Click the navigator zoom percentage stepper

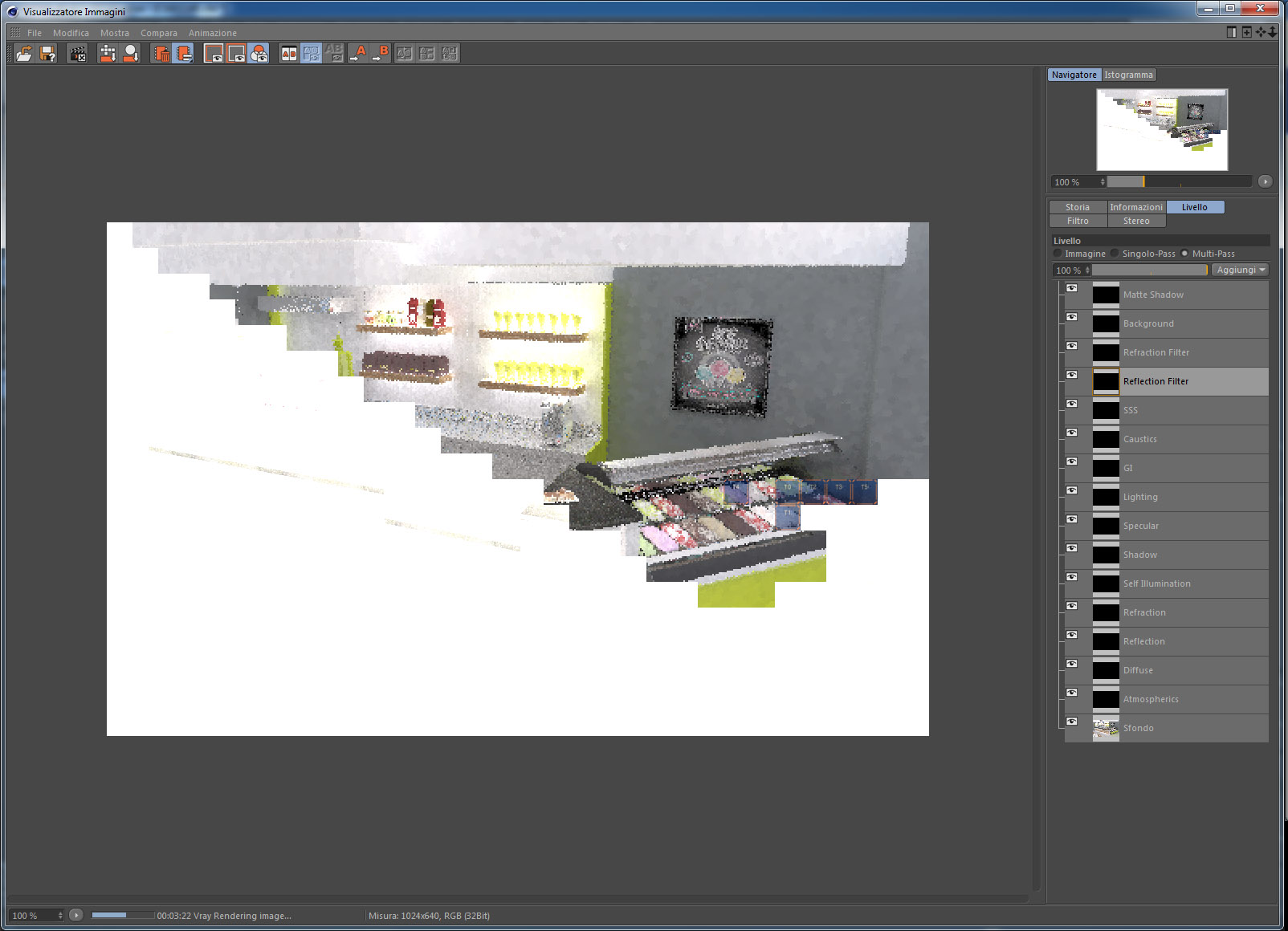(x=1103, y=182)
